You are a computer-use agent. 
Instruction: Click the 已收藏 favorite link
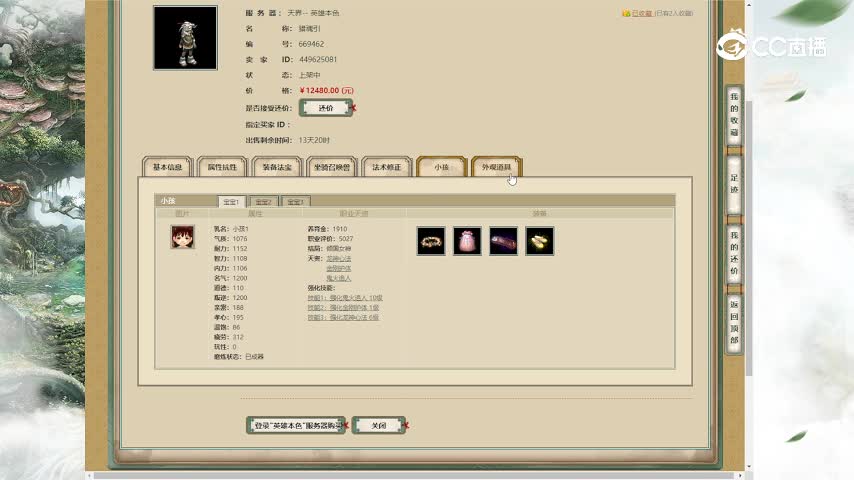642,13
